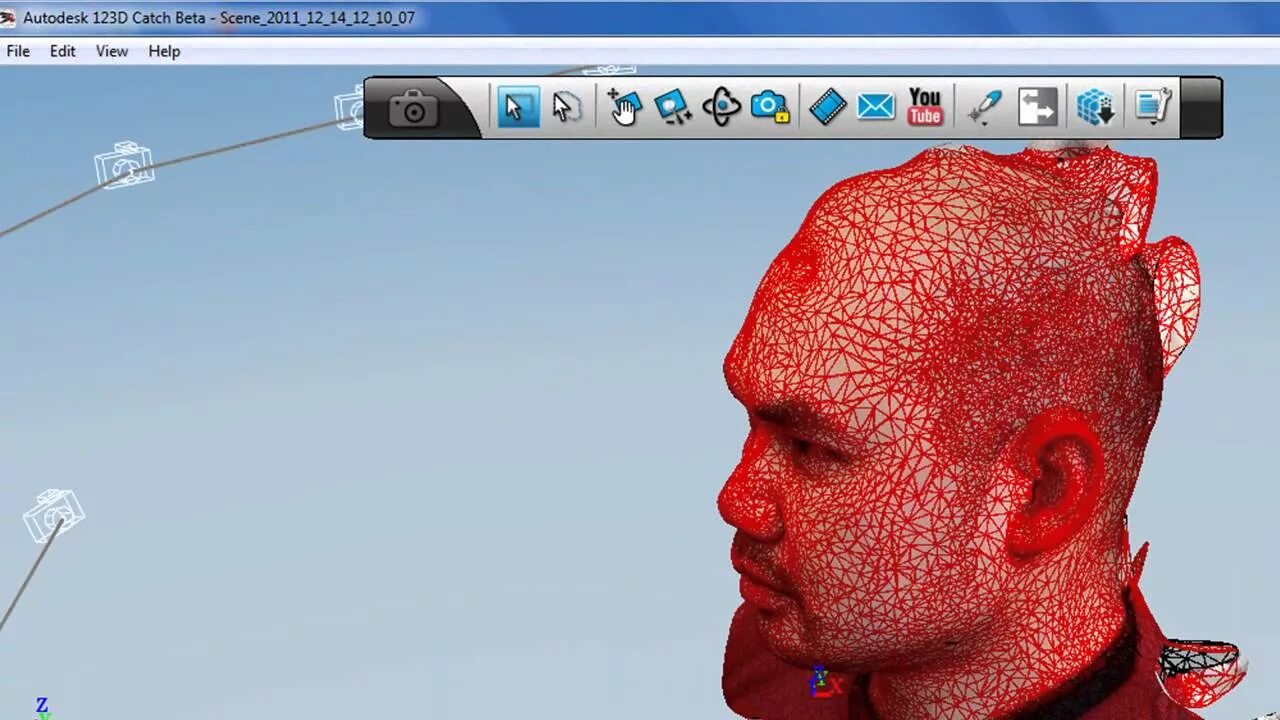Click the YouTube upload icon

tap(925, 107)
